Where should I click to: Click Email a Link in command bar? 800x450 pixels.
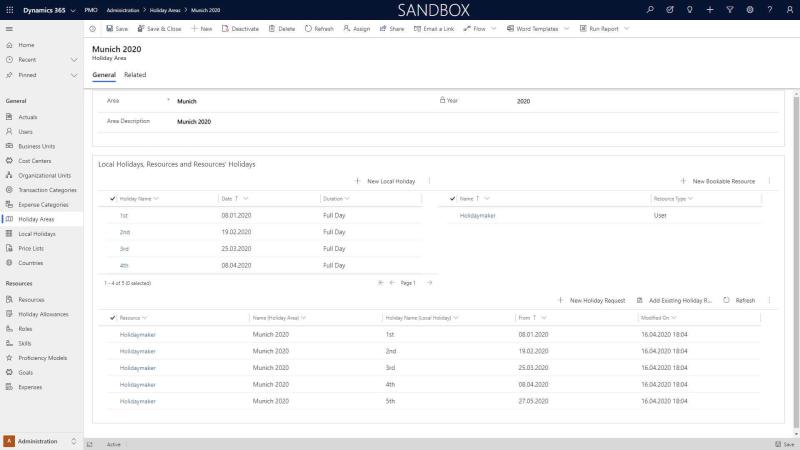click(432, 28)
